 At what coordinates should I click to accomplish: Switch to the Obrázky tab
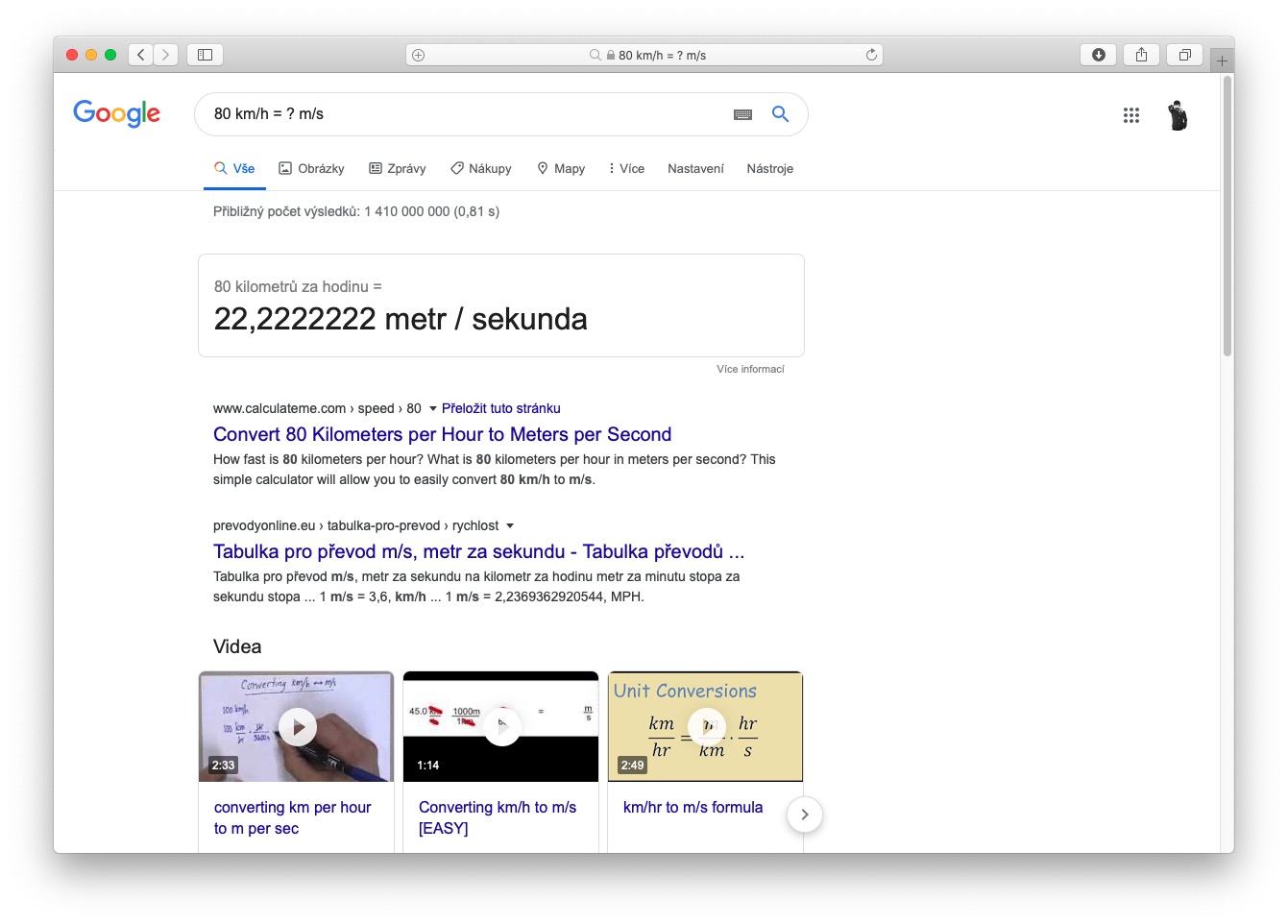tap(311, 169)
